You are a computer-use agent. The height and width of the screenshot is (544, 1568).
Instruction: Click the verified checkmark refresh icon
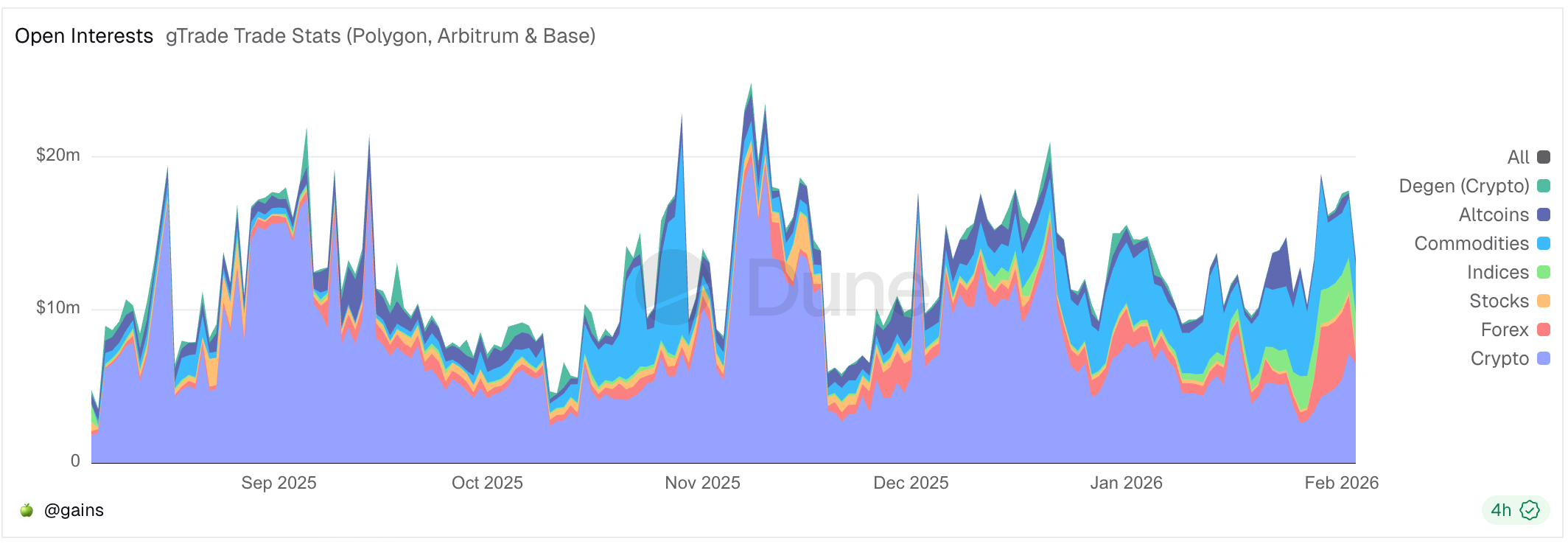click(x=1530, y=510)
